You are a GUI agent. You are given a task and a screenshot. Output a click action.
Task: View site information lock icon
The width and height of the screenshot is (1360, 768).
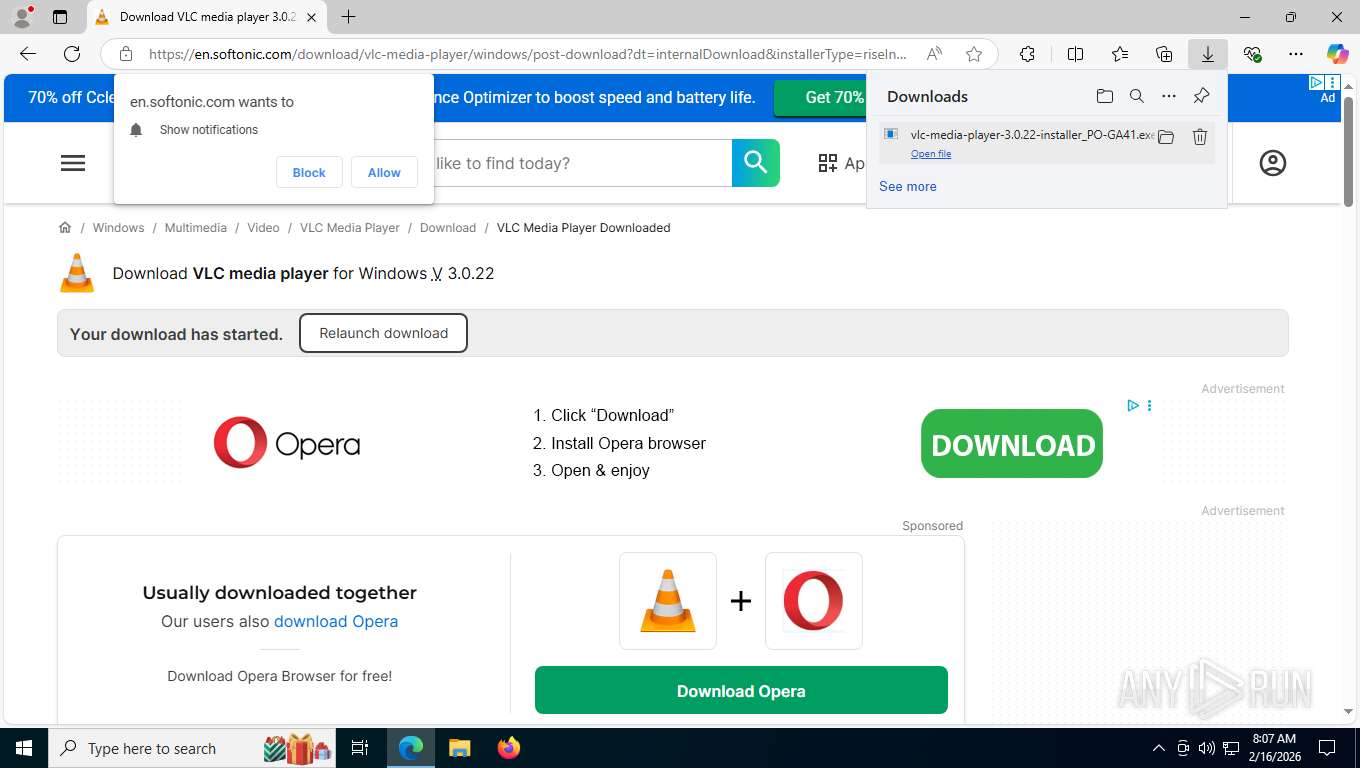click(x=126, y=54)
